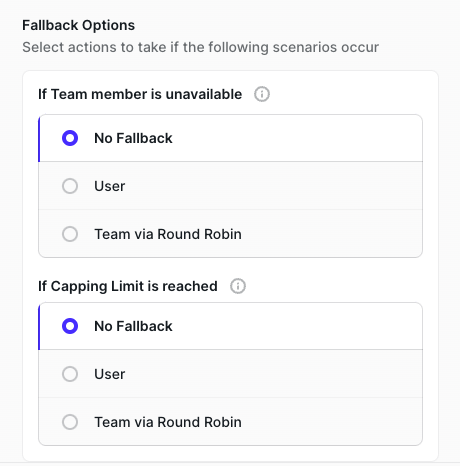Select No Fallback radio for unavailable team member

pos(70,138)
